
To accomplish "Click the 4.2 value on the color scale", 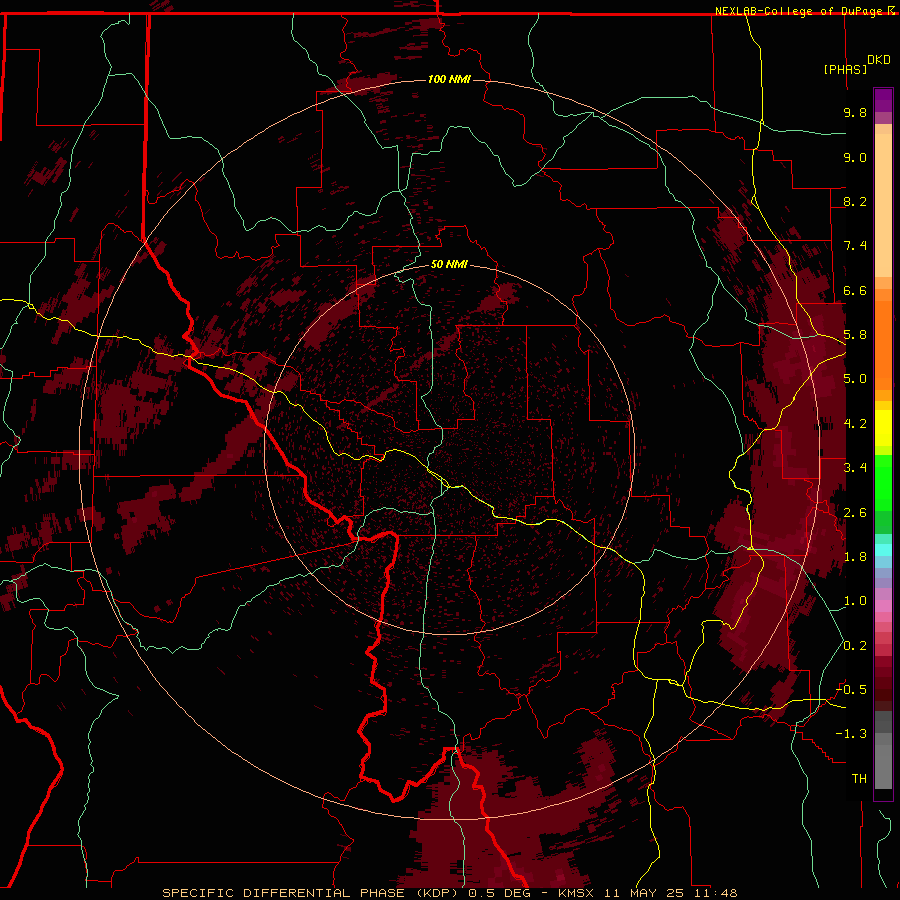I will [x=855, y=424].
